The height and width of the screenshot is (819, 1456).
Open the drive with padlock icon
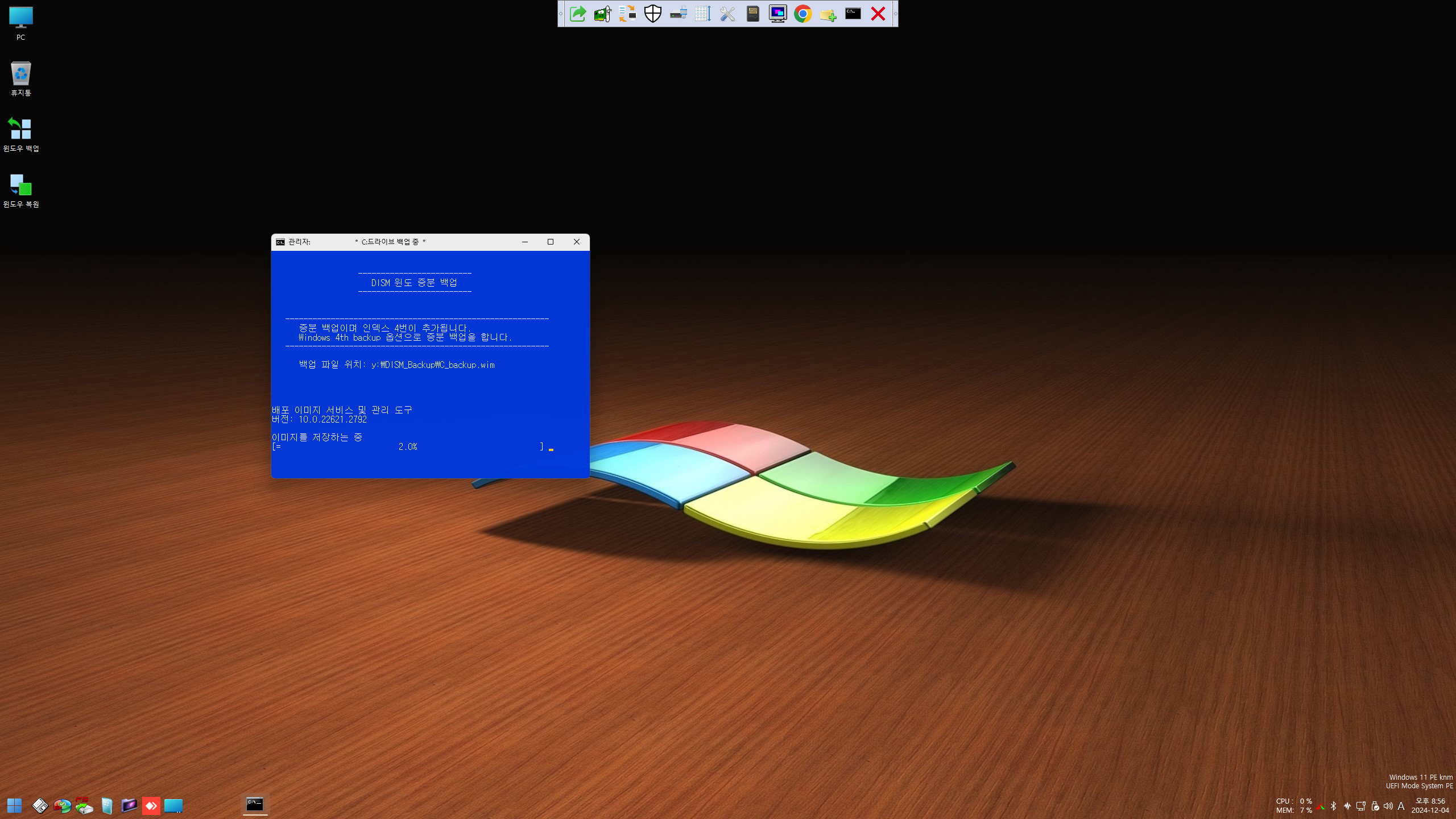[678, 14]
